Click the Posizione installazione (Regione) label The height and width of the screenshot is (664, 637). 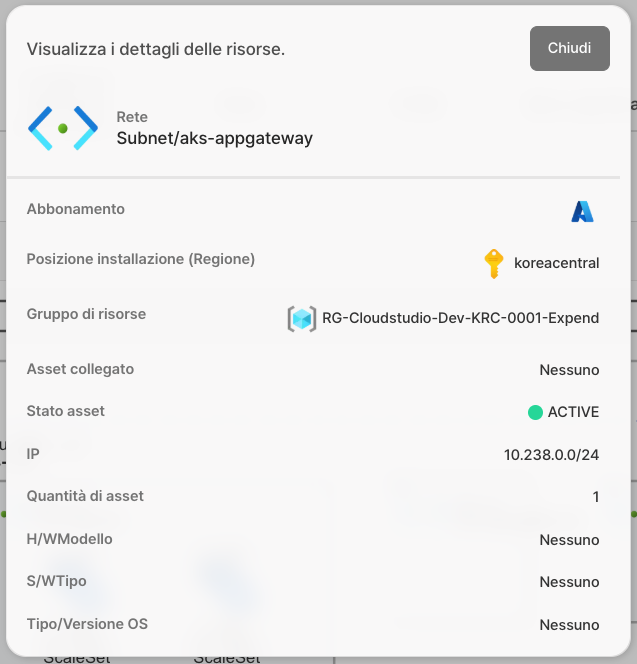point(141,259)
